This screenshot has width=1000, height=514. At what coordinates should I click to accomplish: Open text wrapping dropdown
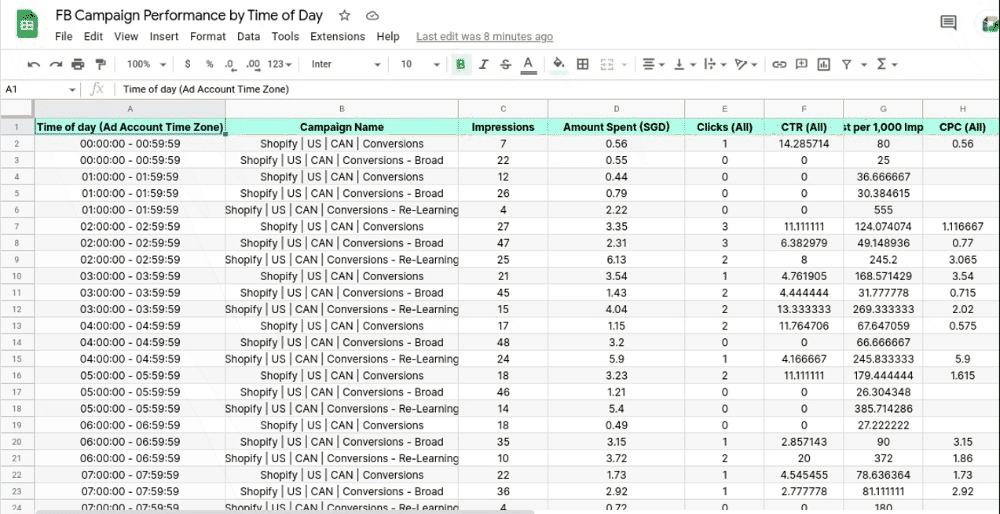click(x=714, y=64)
